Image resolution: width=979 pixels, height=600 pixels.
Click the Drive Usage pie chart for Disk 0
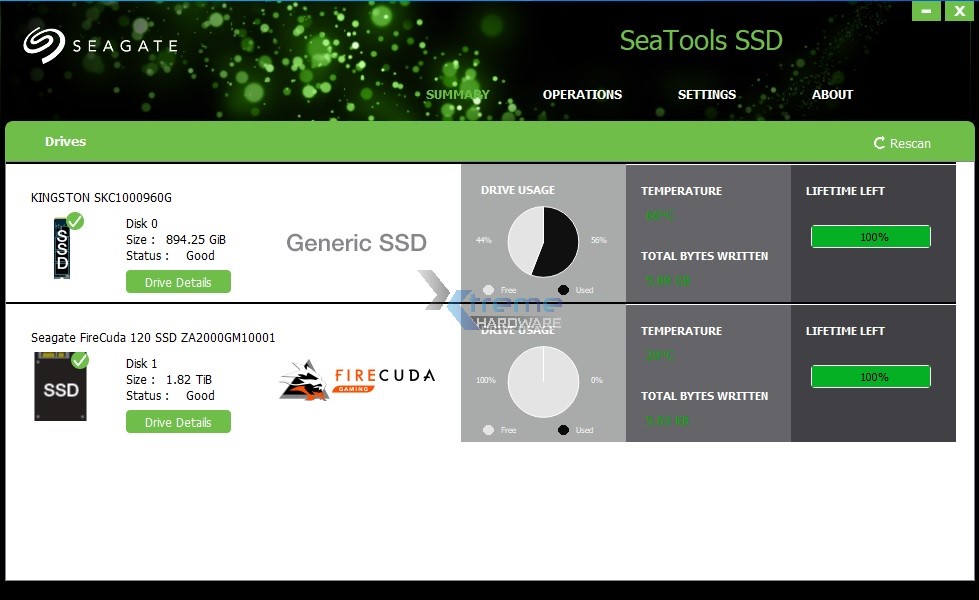(543, 243)
